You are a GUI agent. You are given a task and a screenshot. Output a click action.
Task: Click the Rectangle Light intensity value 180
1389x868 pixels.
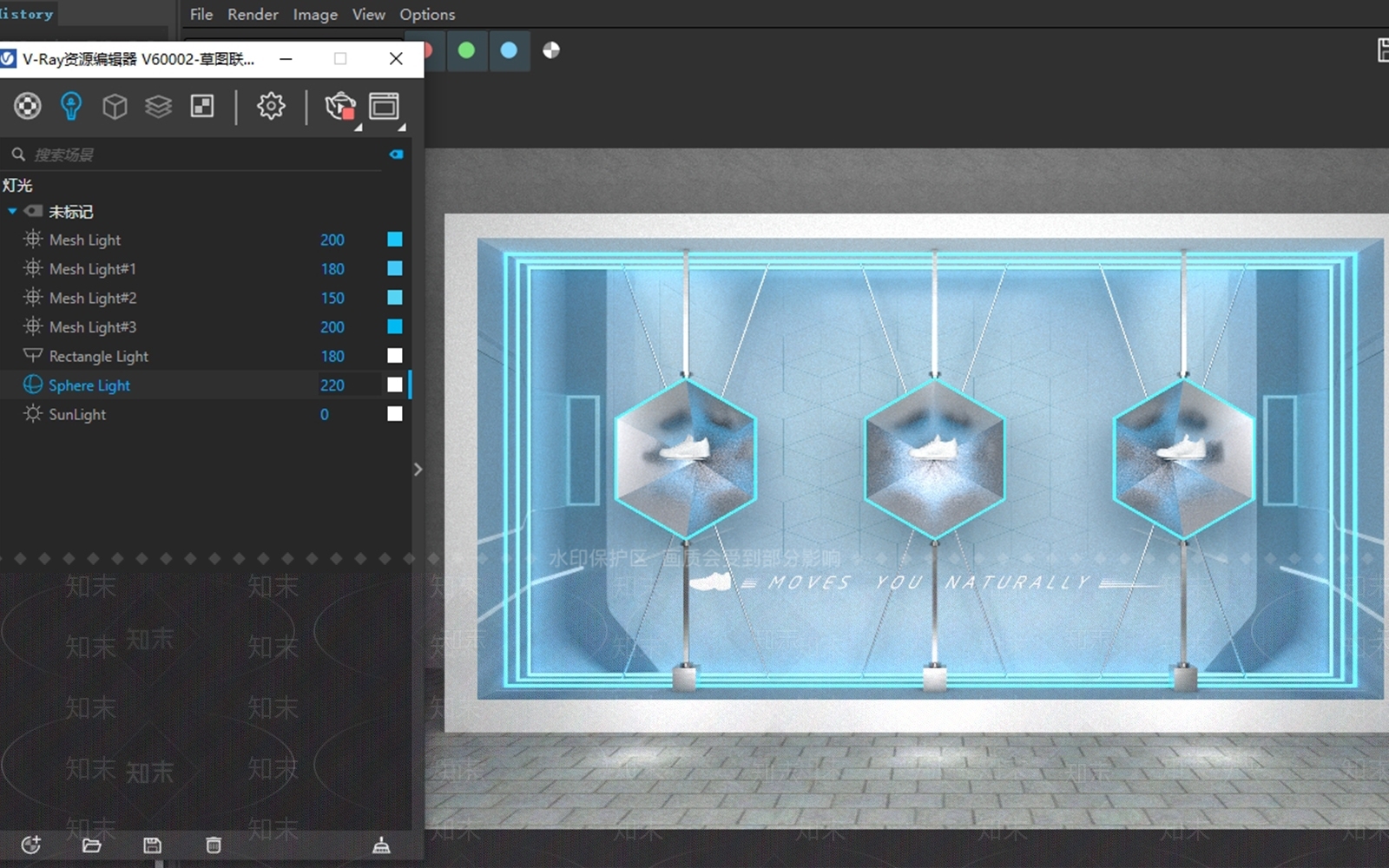pyautogui.click(x=332, y=356)
